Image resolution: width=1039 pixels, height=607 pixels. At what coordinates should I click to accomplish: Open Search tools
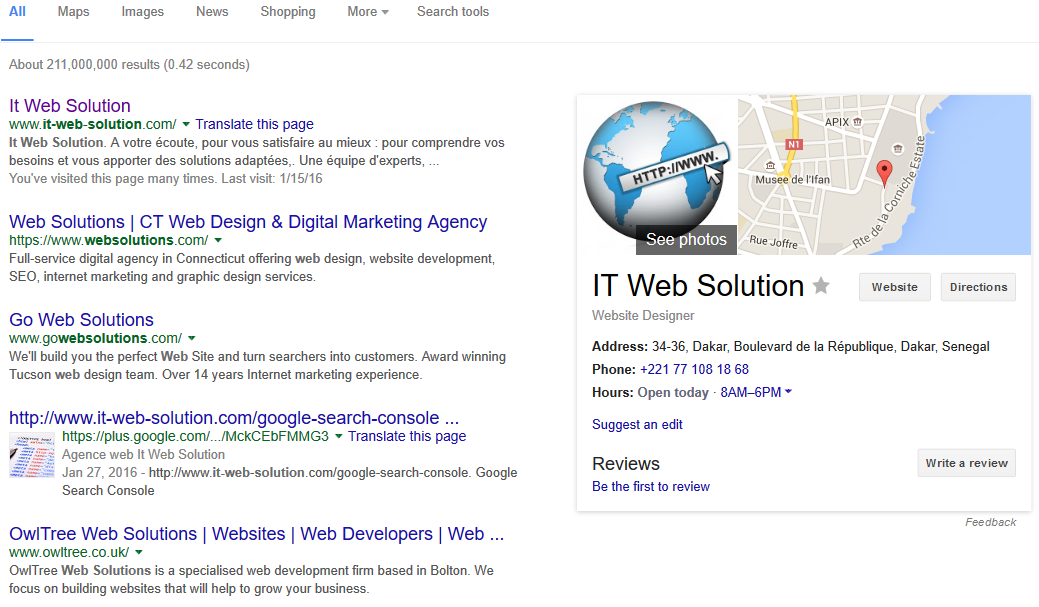453,12
